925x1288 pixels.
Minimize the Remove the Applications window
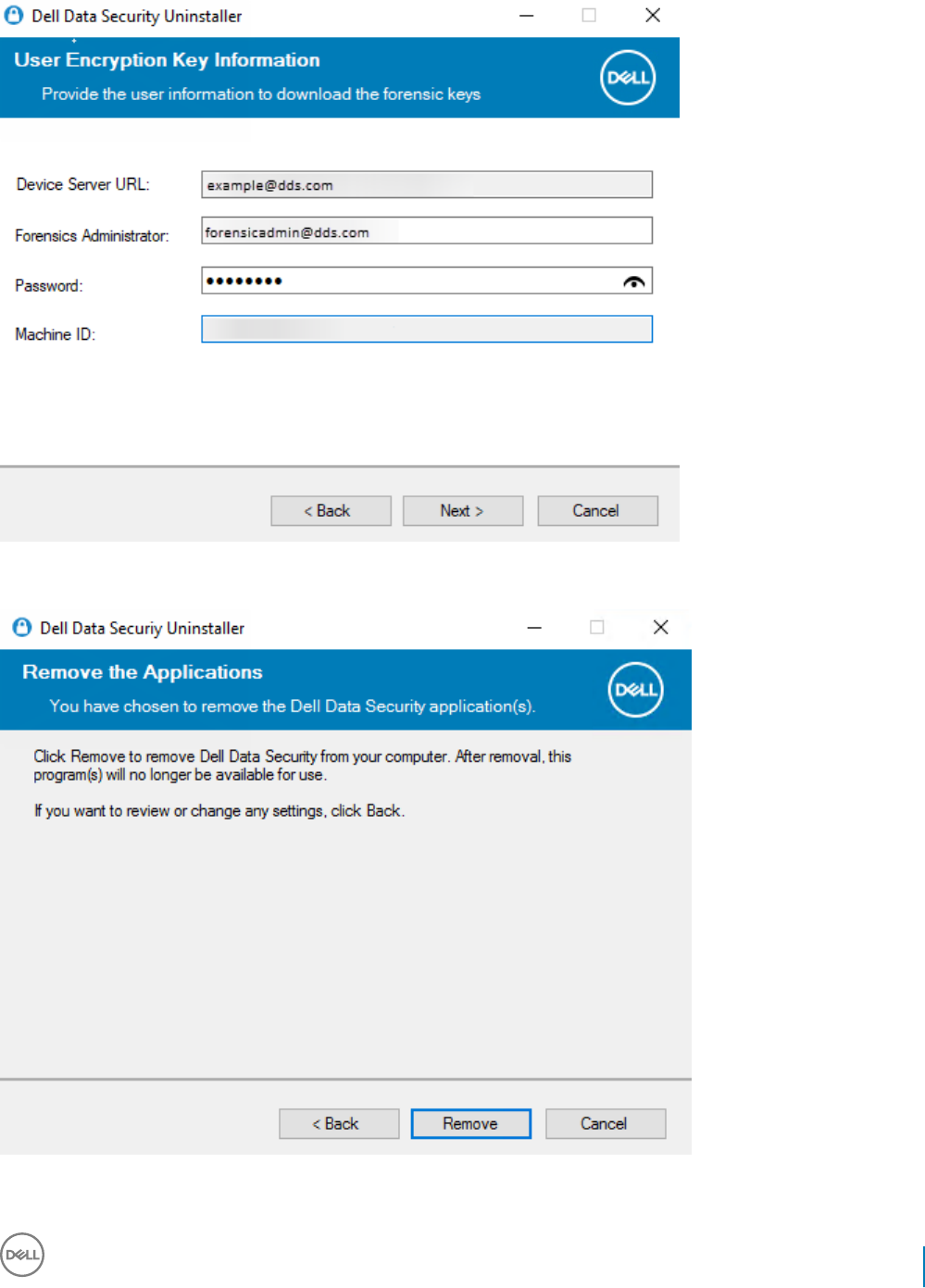(534, 628)
